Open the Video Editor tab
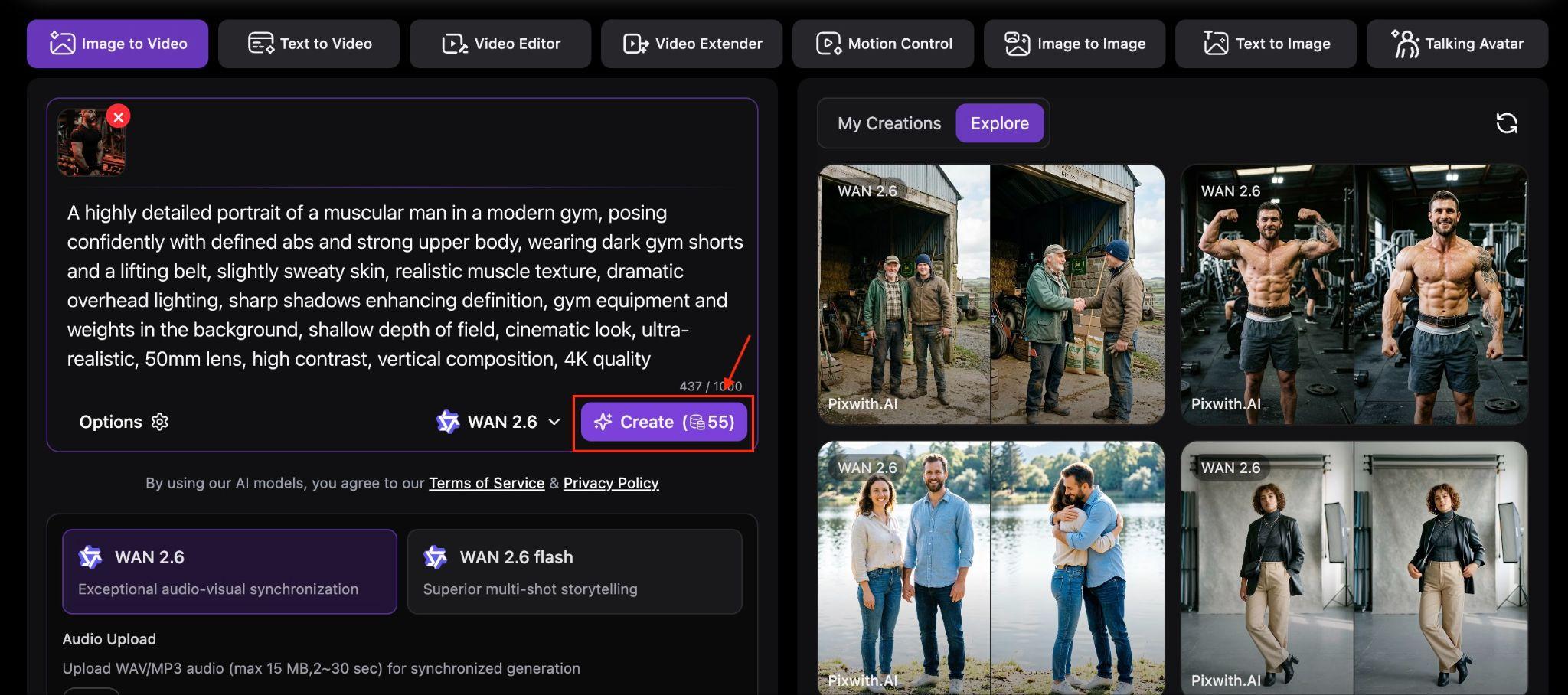1568x695 pixels. tap(500, 44)
